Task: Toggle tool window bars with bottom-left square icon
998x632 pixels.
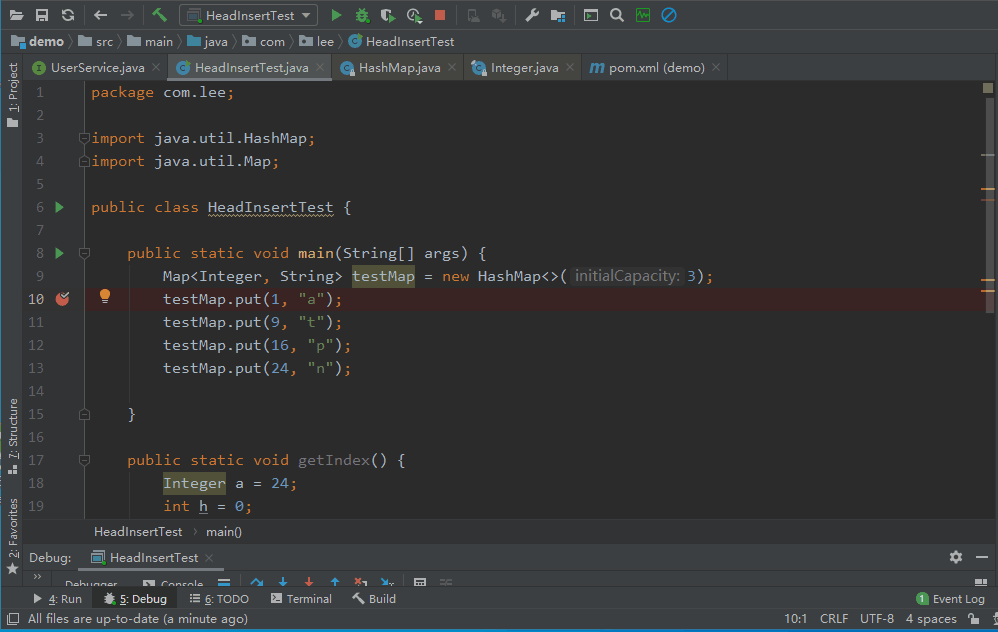Action: (x=13, y=619)
